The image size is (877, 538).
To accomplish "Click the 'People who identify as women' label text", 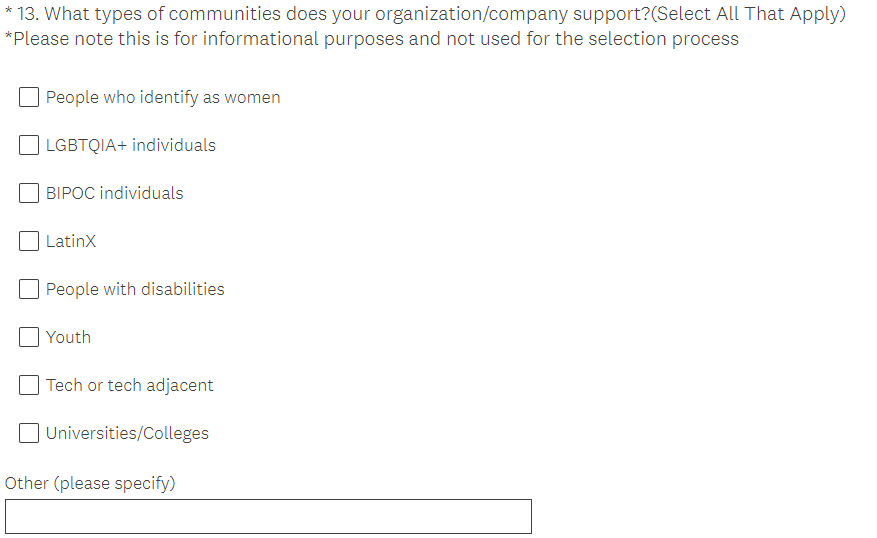I will (x=163, y=97).
